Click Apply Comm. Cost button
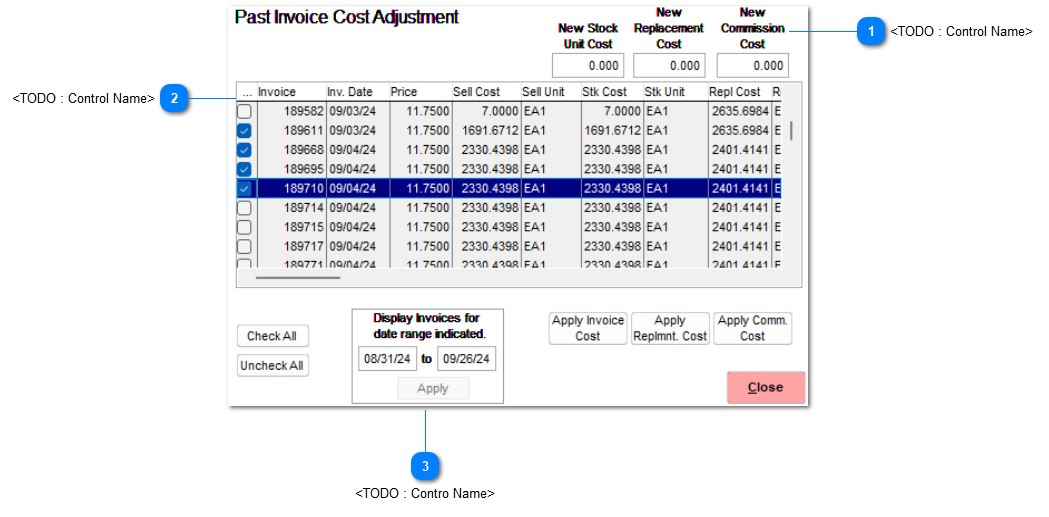Image resolution: width=1049 pixels, height=517 pixels. (753, 328)
